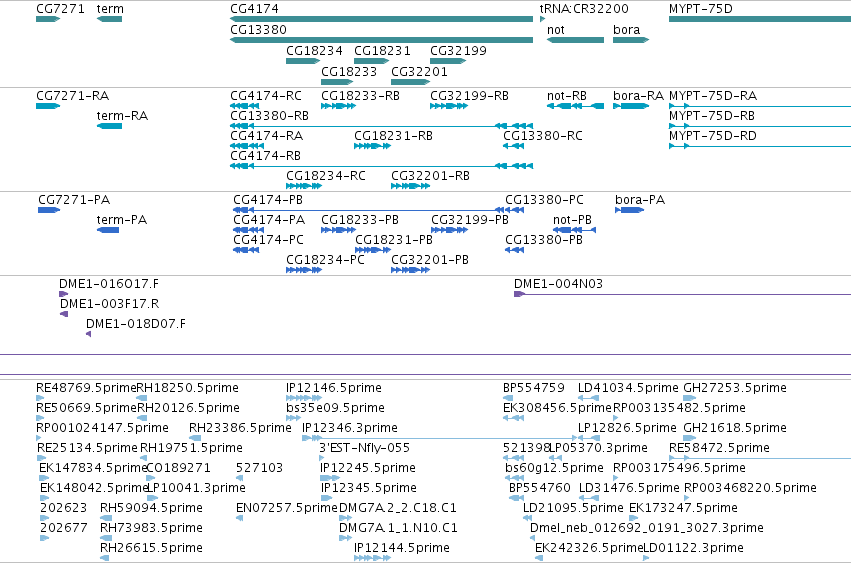Select the DME1-003F17.R feature label
Viewport: 851px width, 563px height.
[x=110, y=304]
